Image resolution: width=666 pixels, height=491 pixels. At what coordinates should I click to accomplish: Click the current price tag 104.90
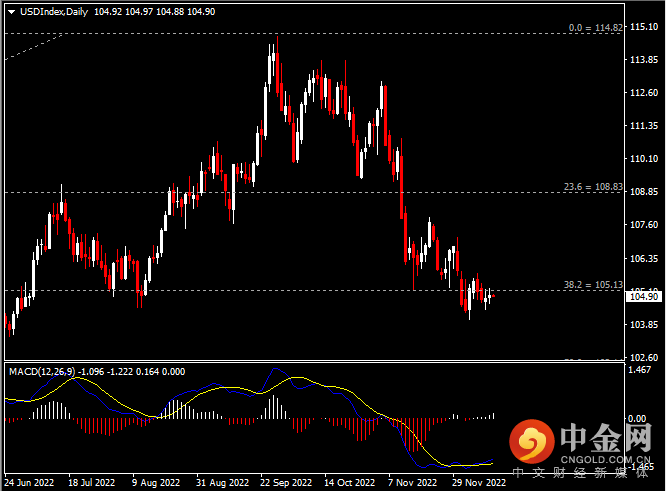pyautogui.click(x=641, y=297)
